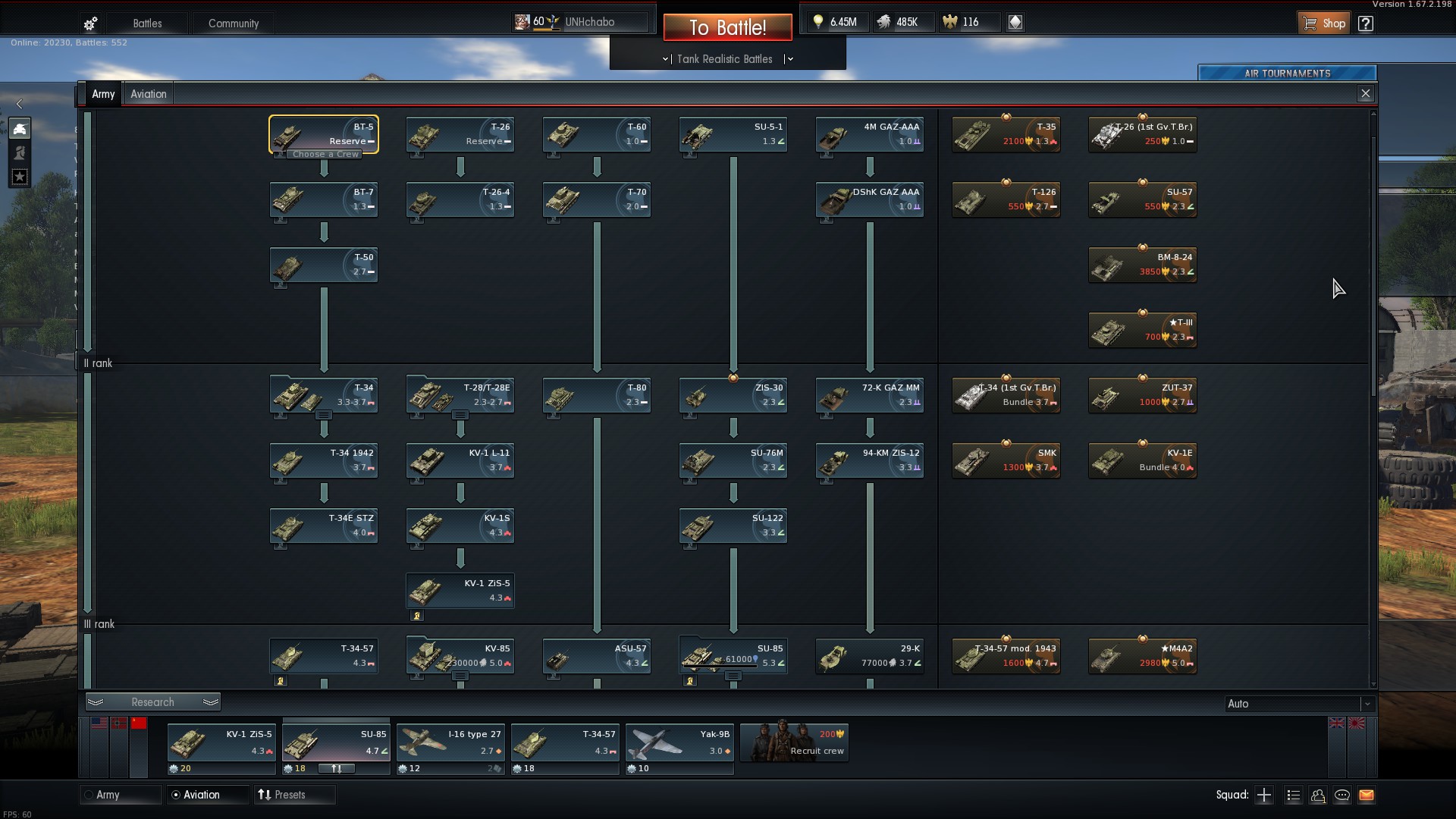This screenshot has height=819, width=1456.
Task: Switch to the Aviation tab
Action: (148, 94)
